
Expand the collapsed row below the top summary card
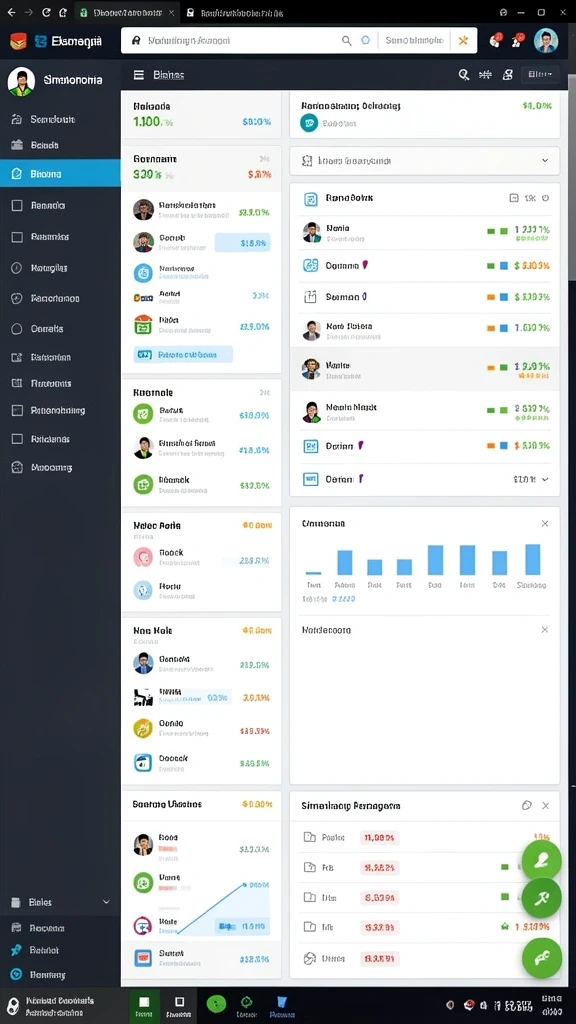[x=424, y=161]
